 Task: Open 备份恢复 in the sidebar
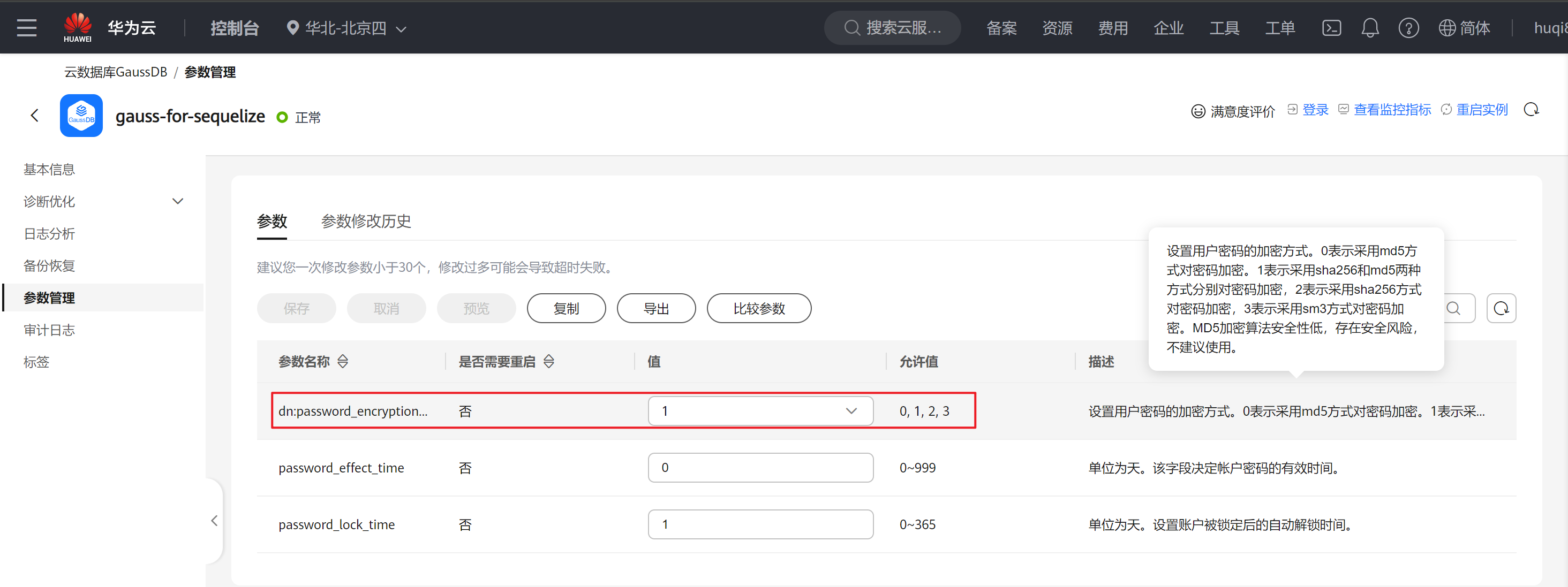49,266
